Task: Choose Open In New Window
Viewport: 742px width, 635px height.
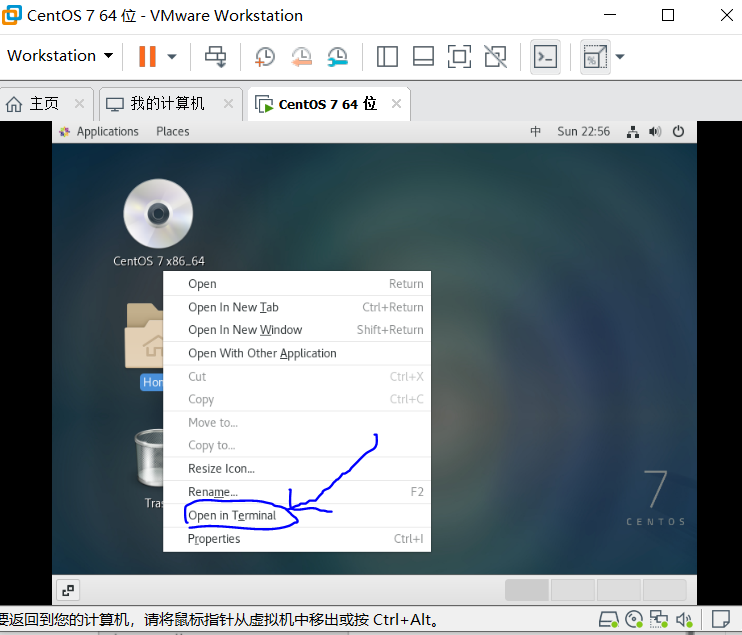Action: point(297,330)
